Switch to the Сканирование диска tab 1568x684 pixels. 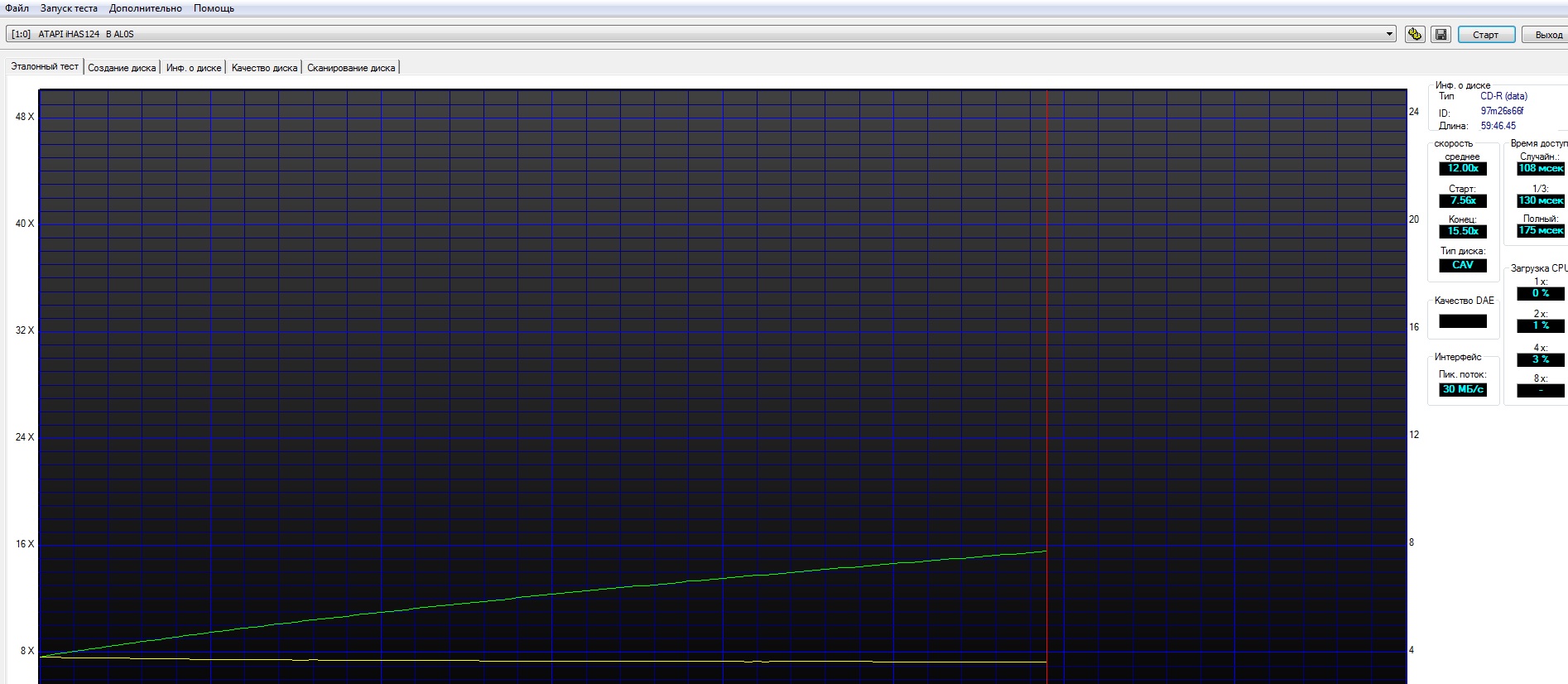coord(351,68)
